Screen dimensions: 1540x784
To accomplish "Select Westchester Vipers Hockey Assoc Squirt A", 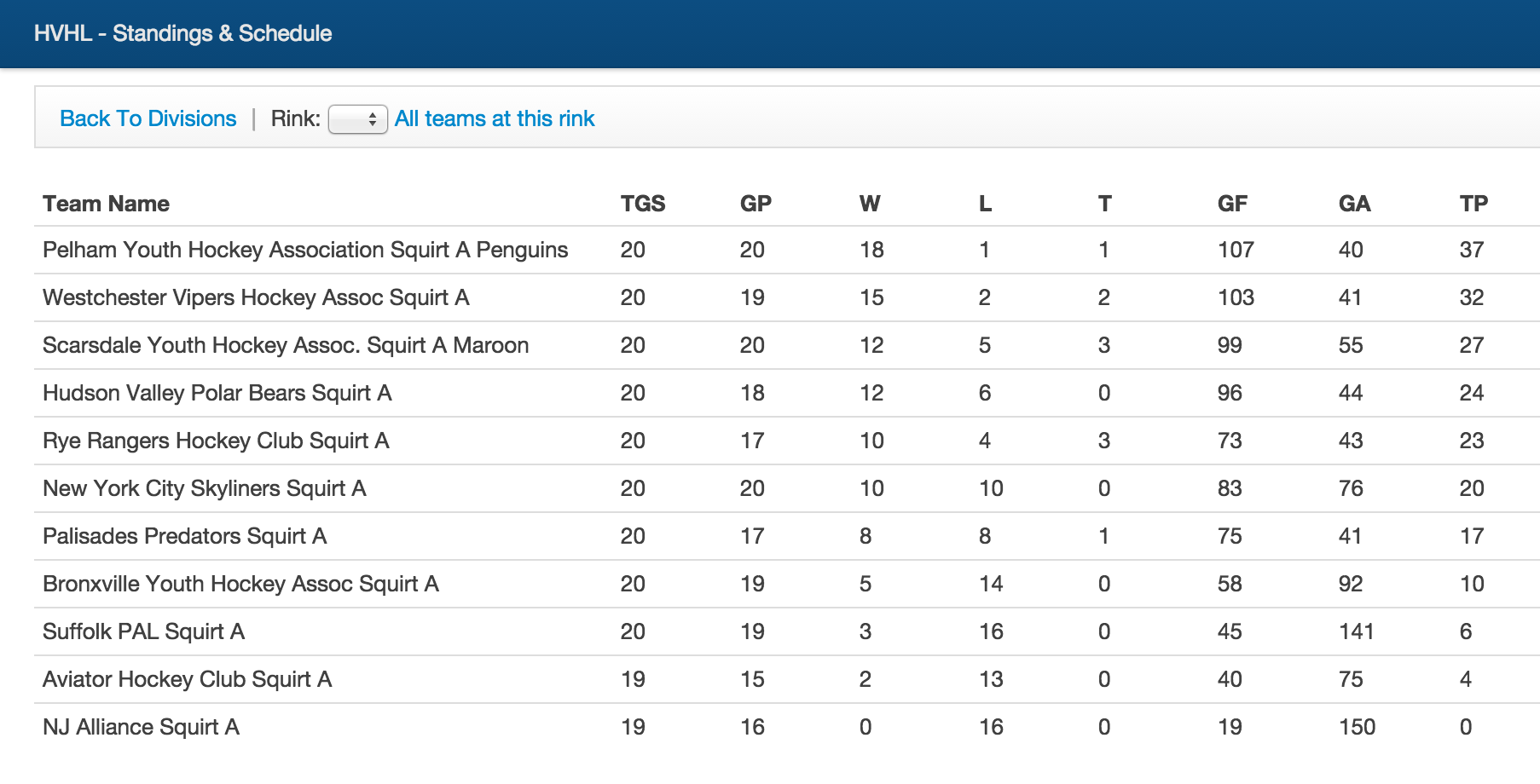I will click(256, 297).
